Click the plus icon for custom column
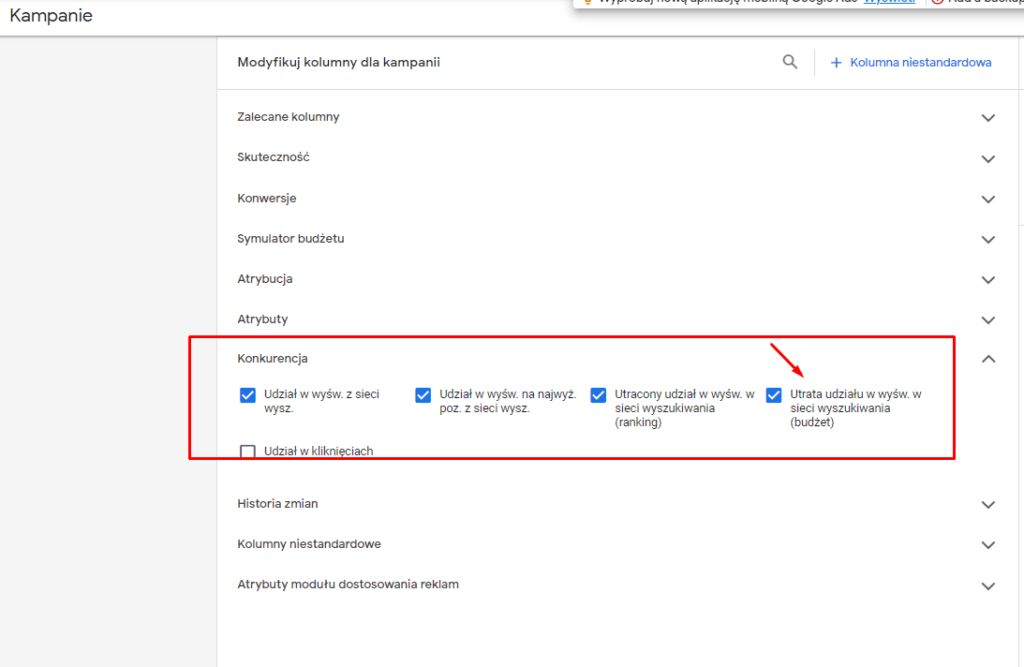This screenshot has height=667, width=1024. [836, 63]
